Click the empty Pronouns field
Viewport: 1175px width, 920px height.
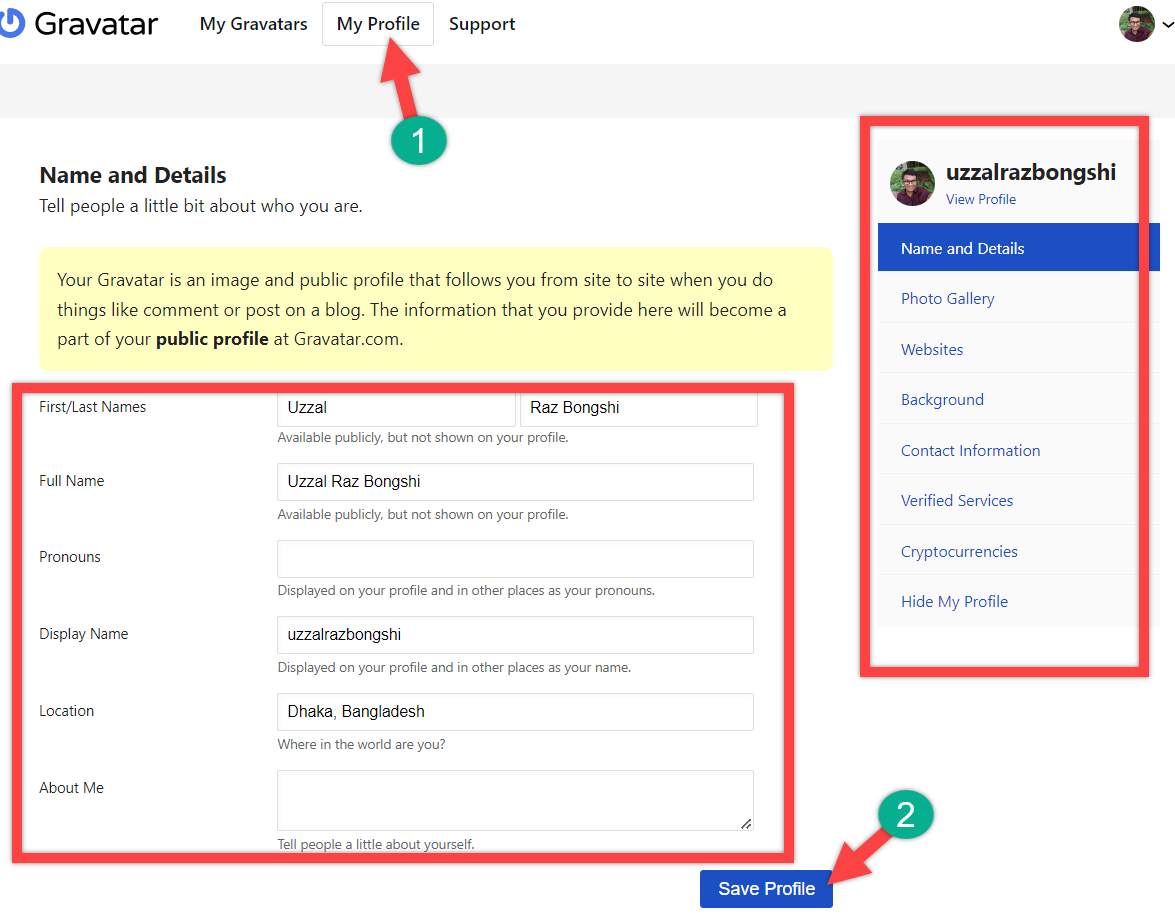[x=516, y=559]
